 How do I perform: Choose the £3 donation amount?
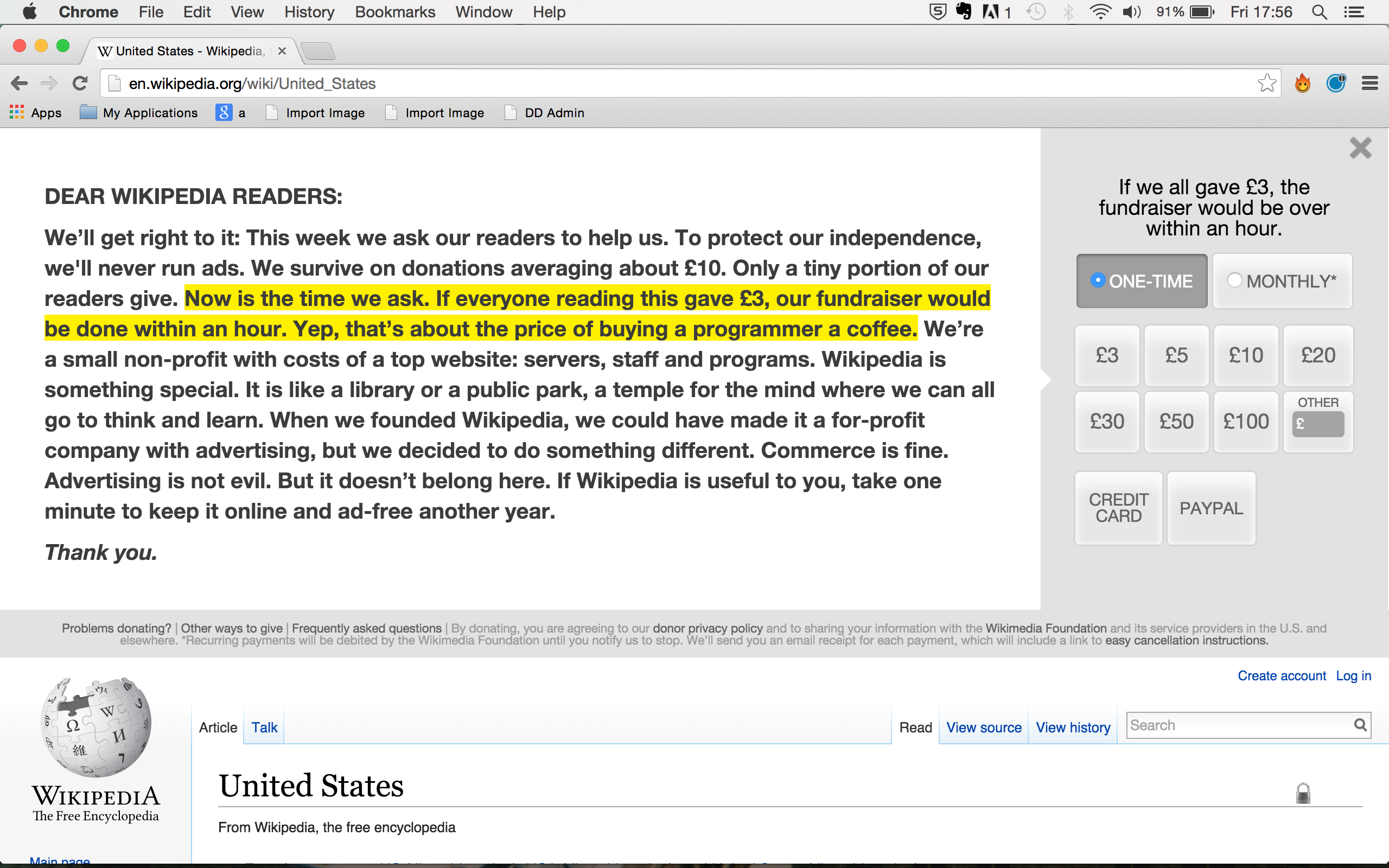(1107, 355)
